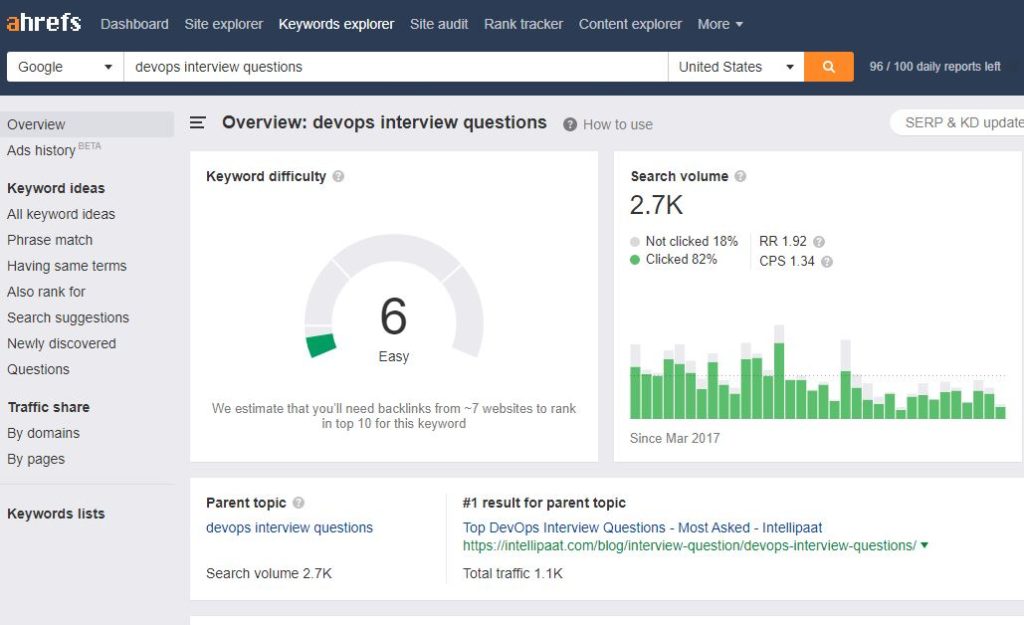
Task: Click the Since Mar 2017 label
Action: (x=675, y=438)
